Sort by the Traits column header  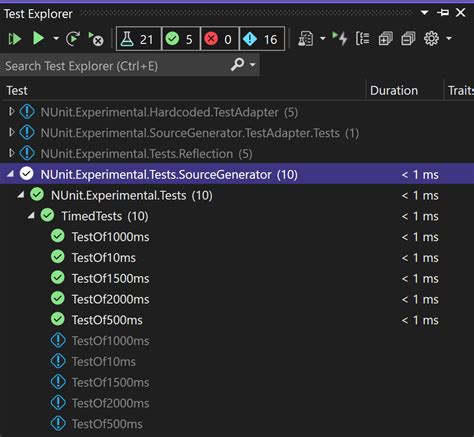point(460,91)
